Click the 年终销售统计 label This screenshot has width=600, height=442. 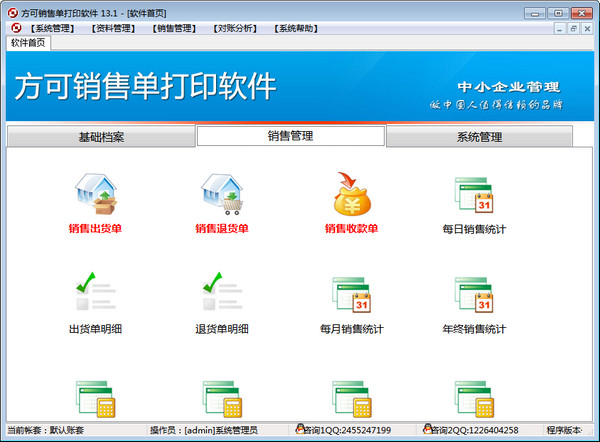(x=474, y=329)
